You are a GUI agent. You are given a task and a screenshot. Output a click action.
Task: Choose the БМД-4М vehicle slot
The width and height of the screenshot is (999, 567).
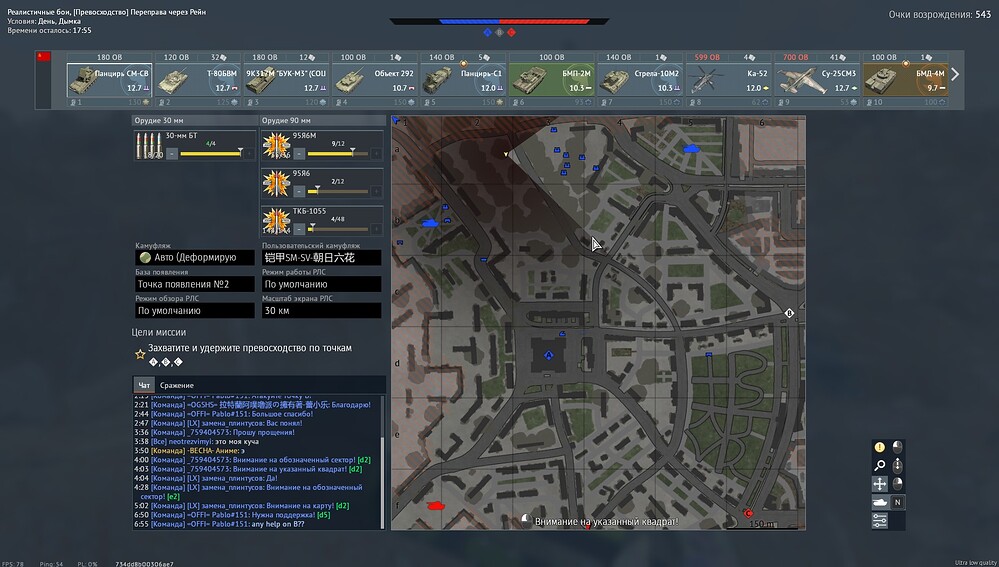coord(905,80)
